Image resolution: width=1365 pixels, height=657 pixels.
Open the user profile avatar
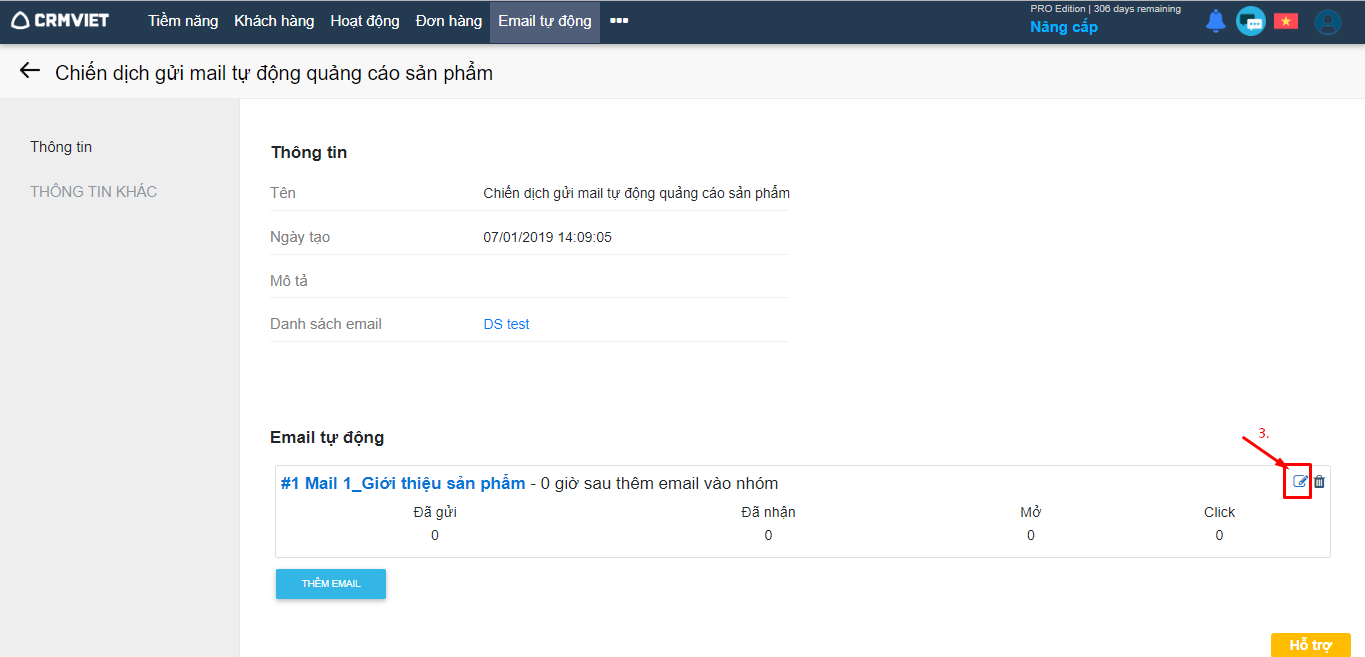pos(1327,22)
